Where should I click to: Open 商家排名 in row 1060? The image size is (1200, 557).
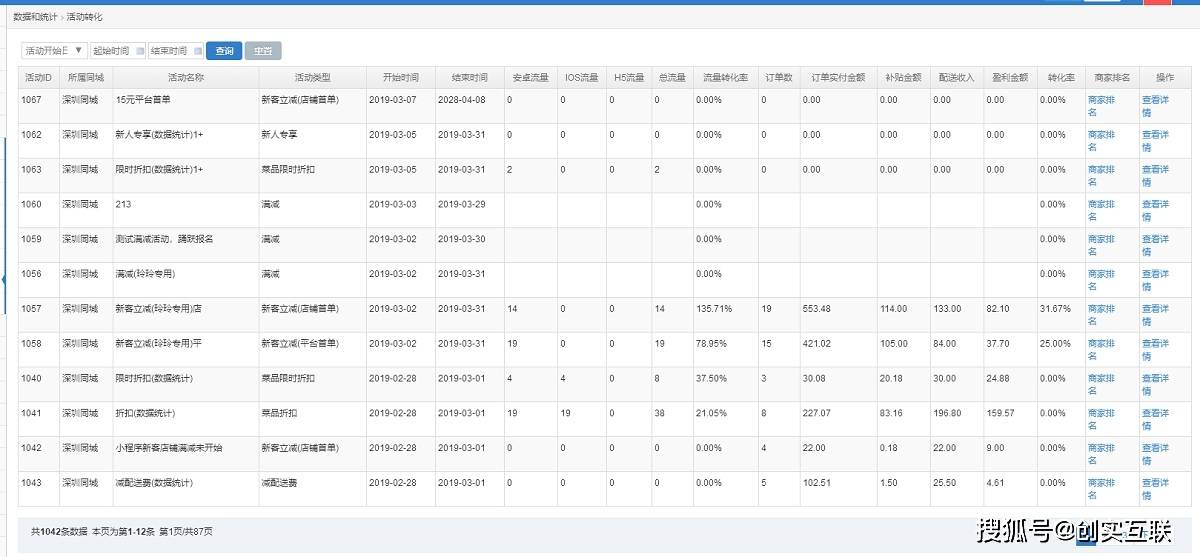tap(1100, 210)
